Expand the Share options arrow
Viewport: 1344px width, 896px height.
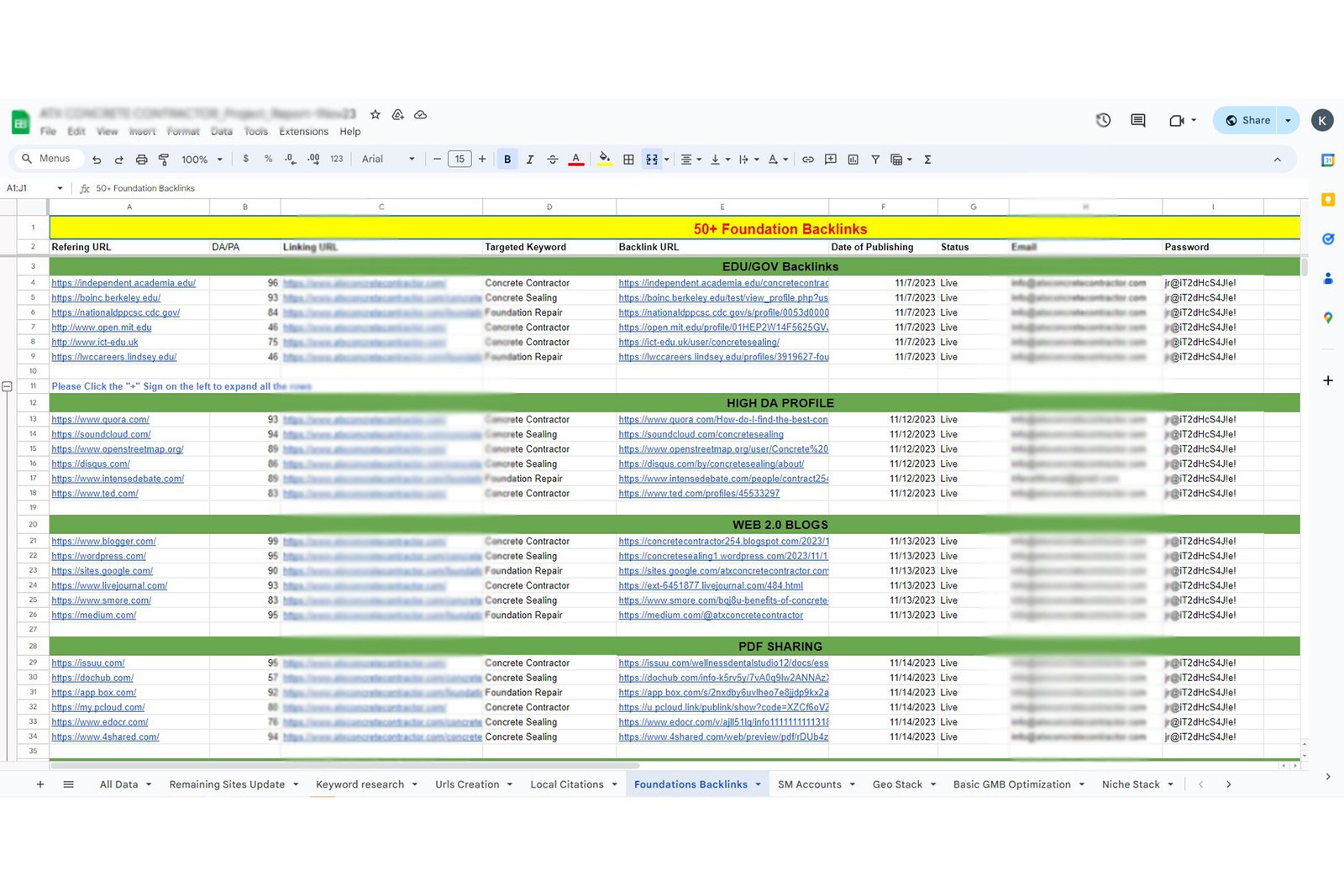[x=1288, y=120]
